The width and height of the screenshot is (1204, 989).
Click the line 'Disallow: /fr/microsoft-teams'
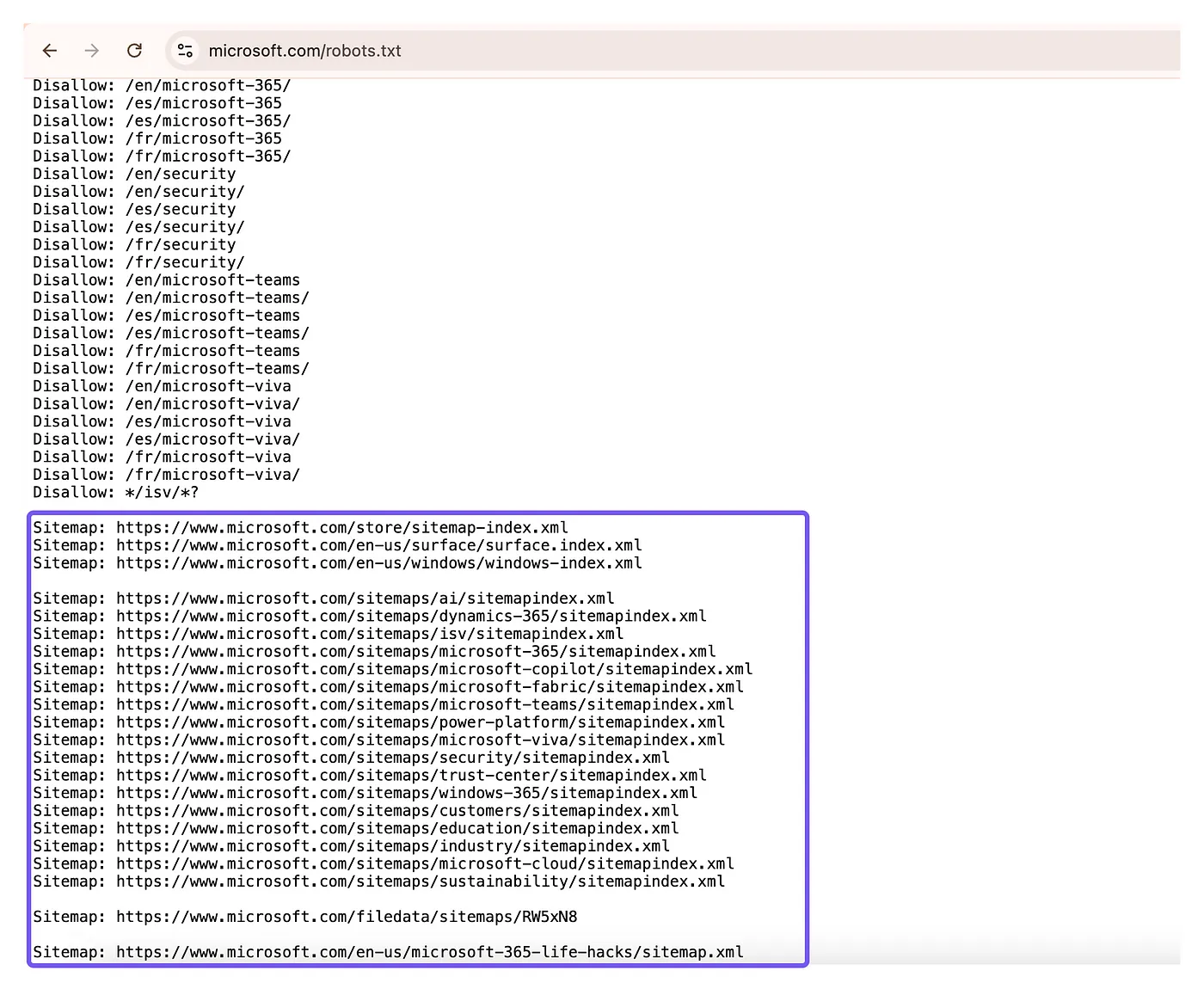[167, 351]
